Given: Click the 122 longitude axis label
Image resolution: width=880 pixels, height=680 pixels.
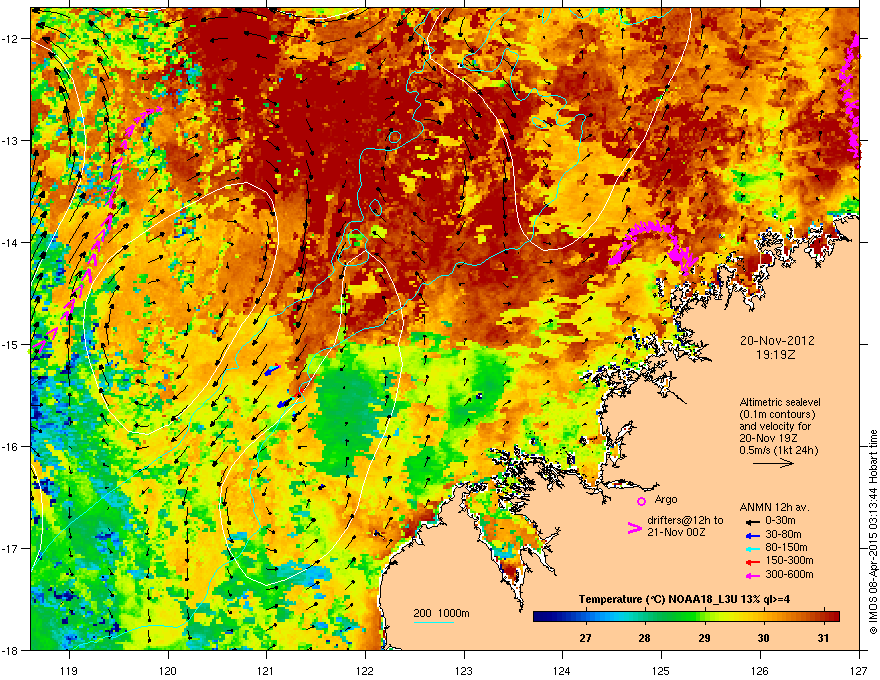Looking at the screenshot, I should click(x=365, y=670).
